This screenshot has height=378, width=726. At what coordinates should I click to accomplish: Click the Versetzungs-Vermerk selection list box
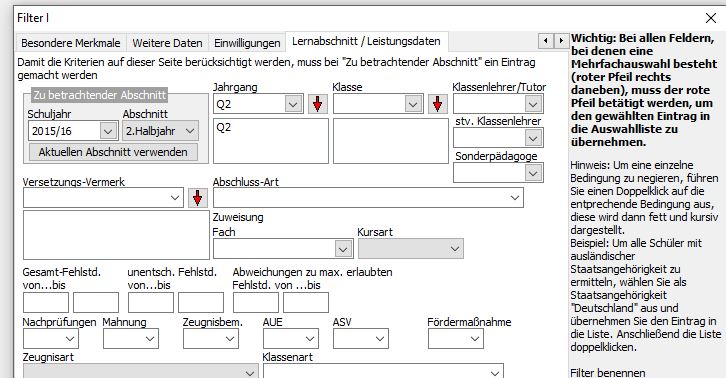point(116,235)
